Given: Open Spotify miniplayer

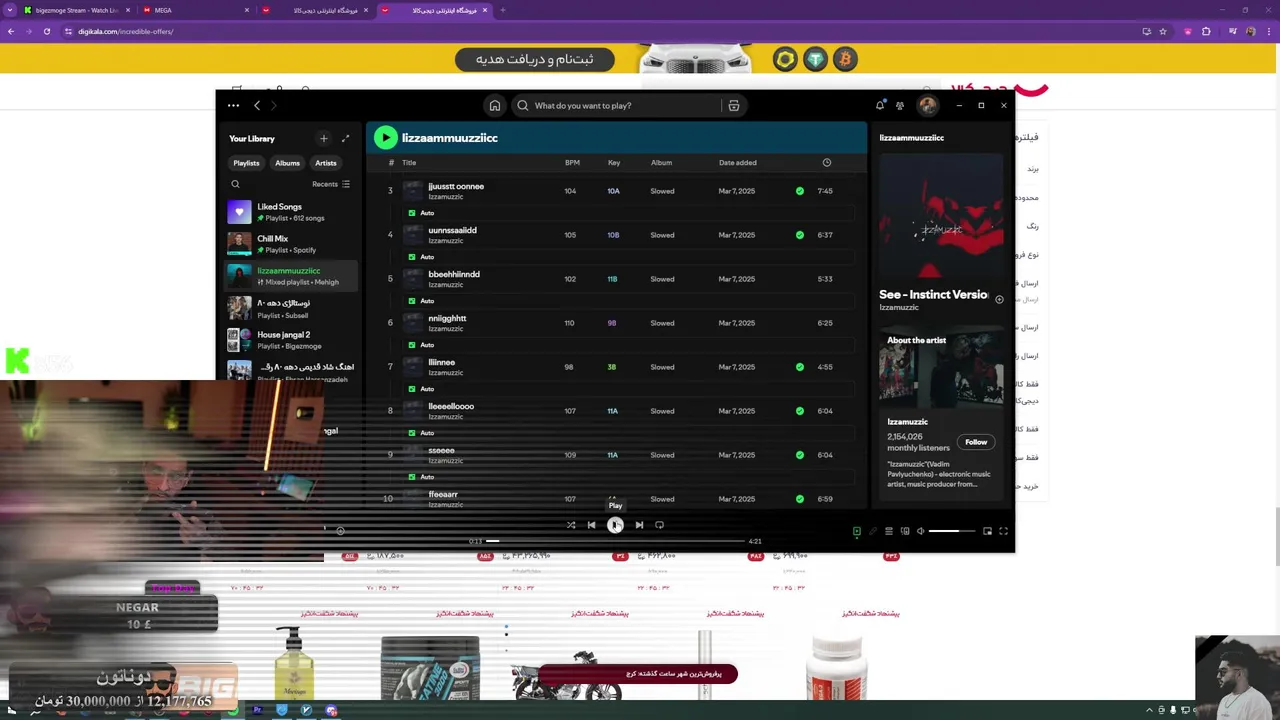Looking at the screenshot, I should point(987,531).
